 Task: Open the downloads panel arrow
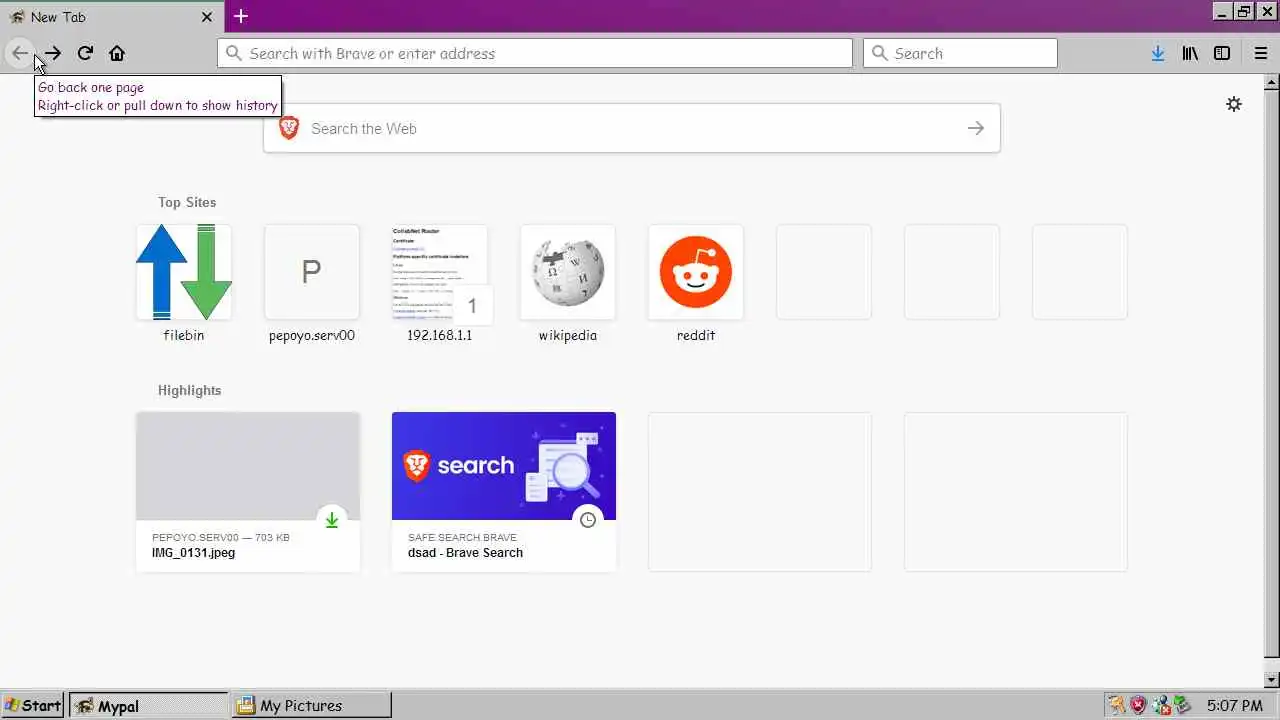(1157, 53)
